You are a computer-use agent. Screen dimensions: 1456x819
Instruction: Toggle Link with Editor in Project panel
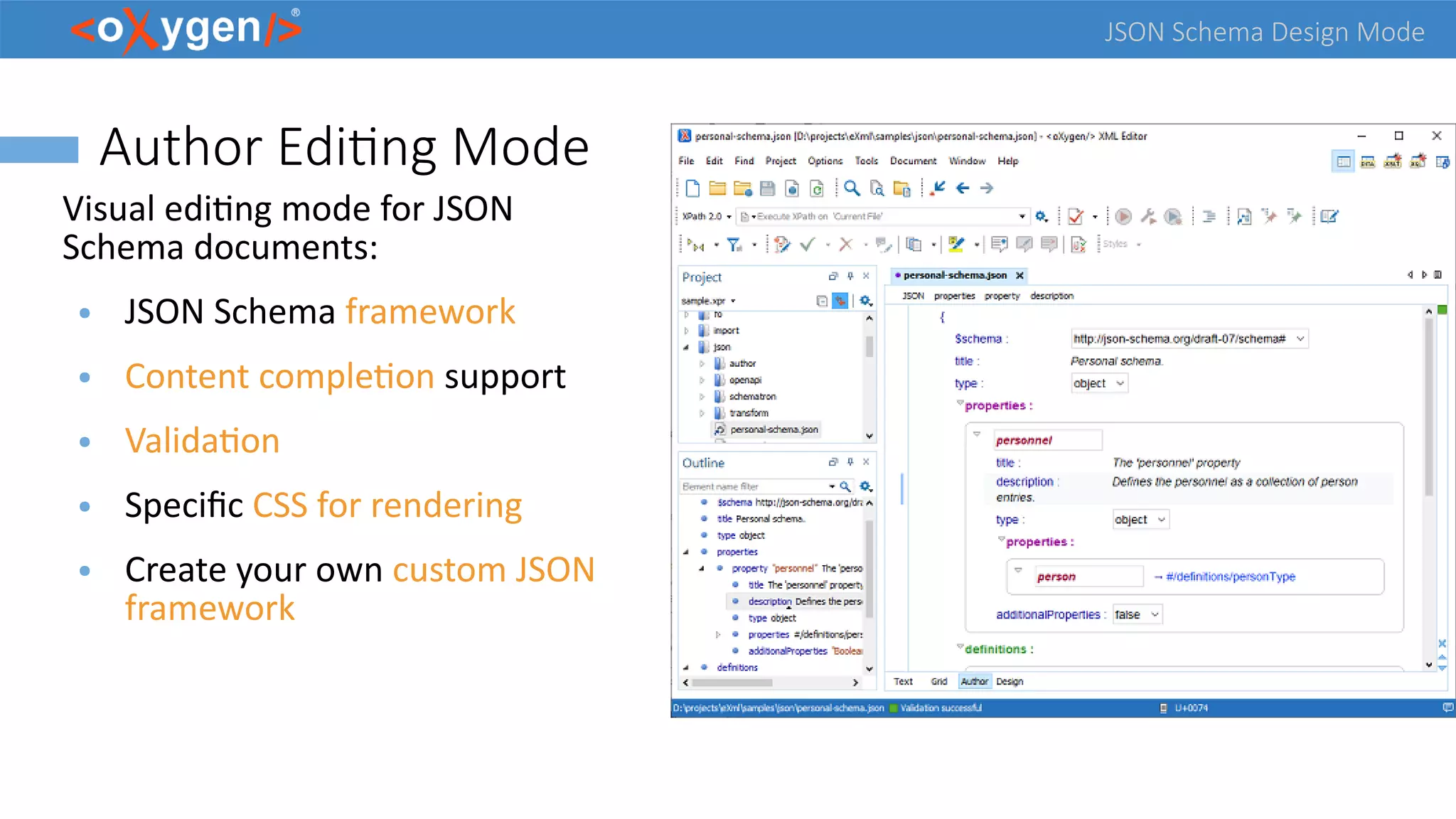coord(840,301)
